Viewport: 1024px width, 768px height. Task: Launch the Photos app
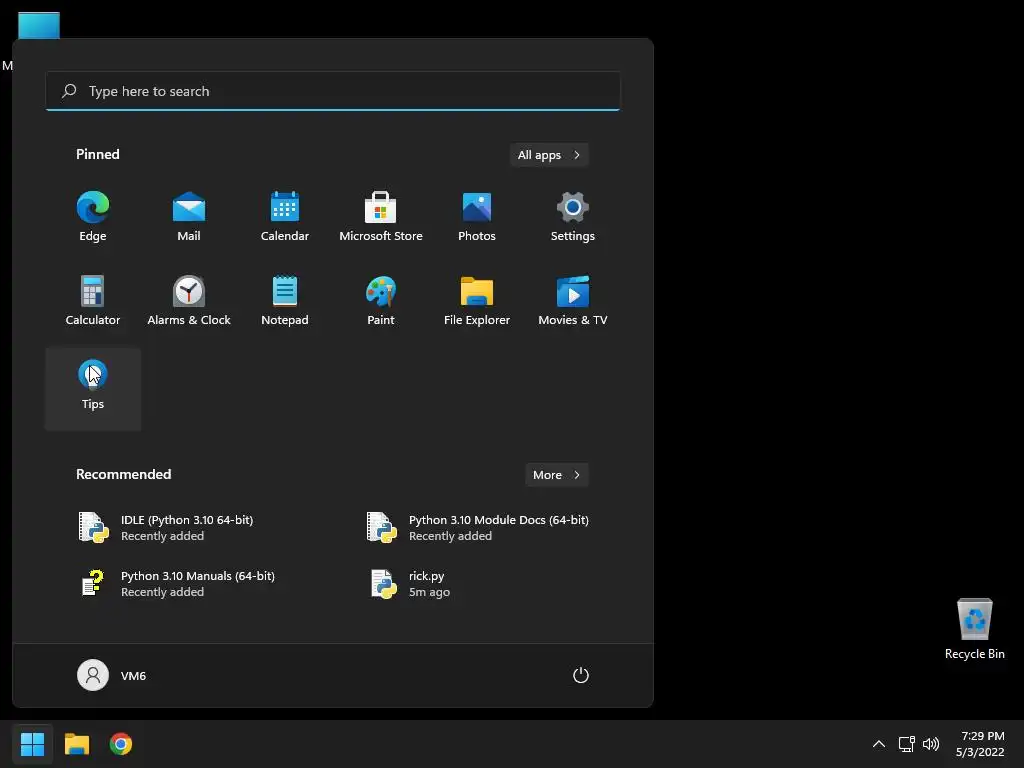click(477, 217)
